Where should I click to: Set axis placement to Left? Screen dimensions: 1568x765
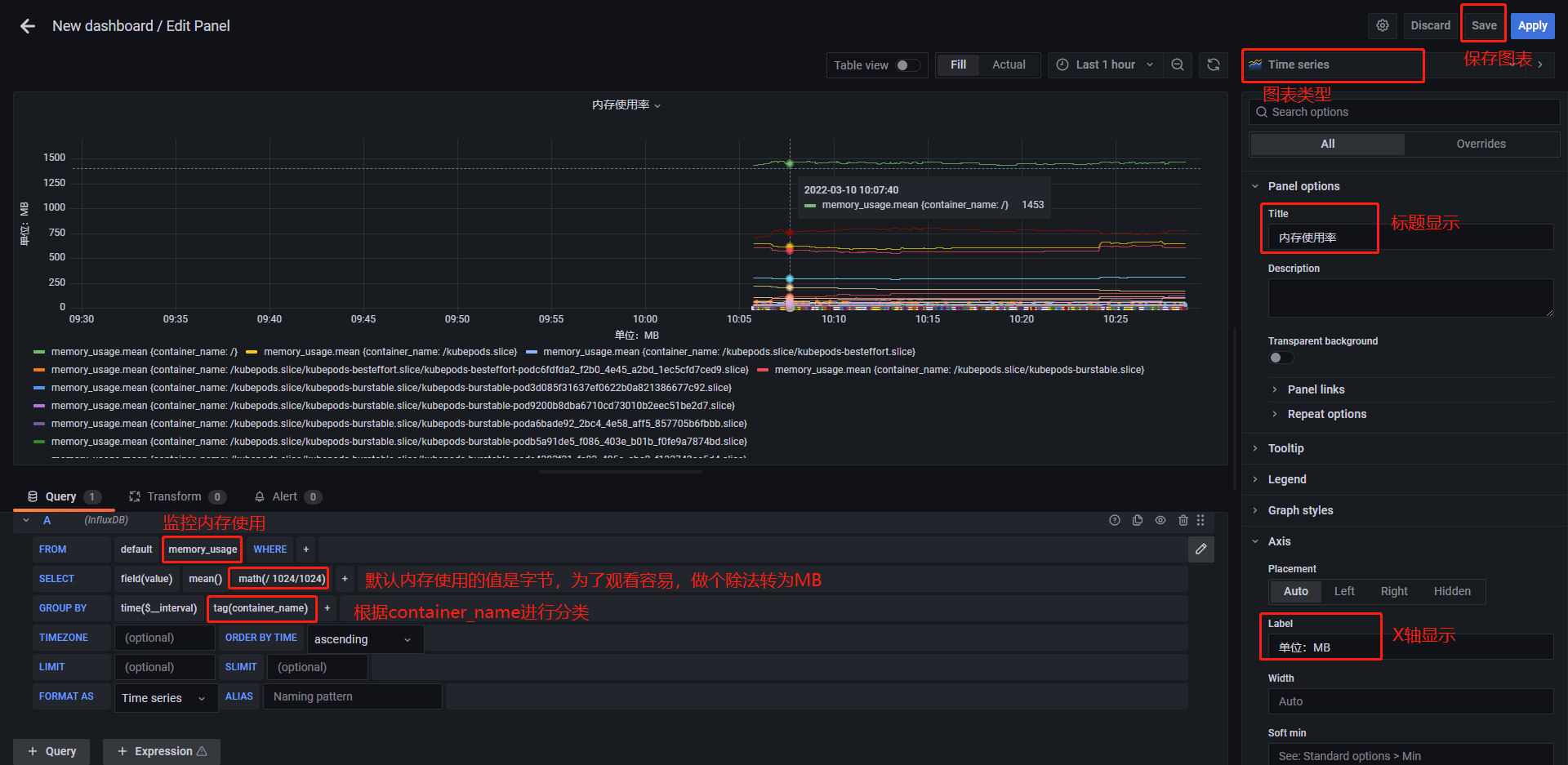(1343, 591)
